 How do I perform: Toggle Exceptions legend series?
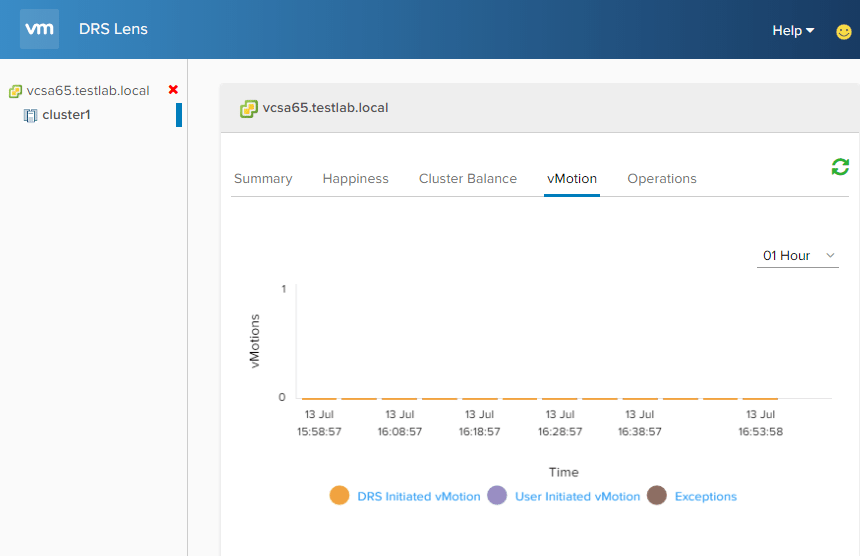pos(705,496)
